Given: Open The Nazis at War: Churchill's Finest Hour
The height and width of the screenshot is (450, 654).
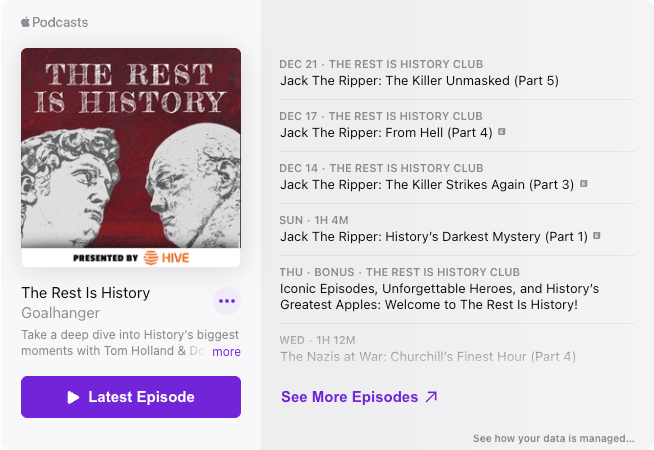Looking at the screenshot, I should (428, 356).
